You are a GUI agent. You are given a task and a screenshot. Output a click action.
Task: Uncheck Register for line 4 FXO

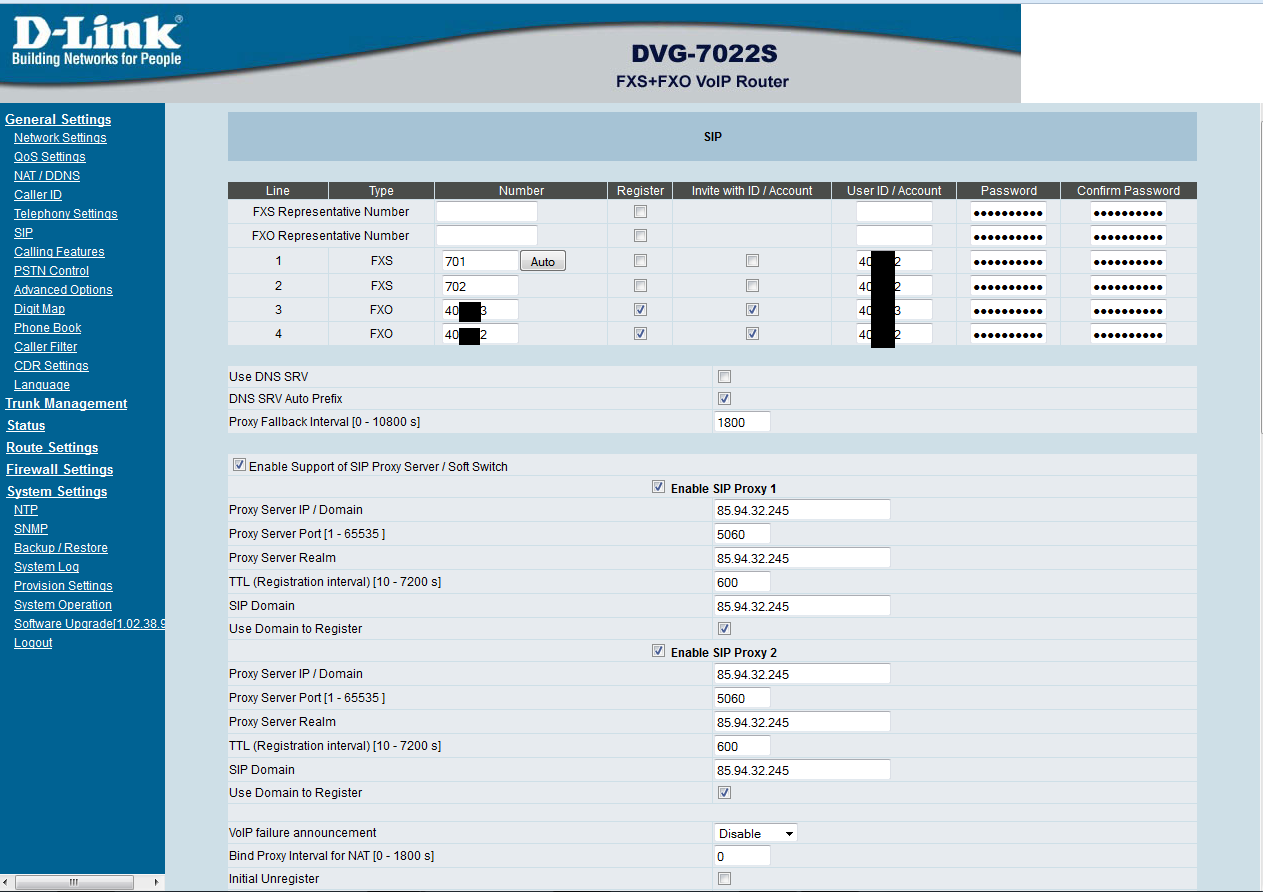coord(640,333)
